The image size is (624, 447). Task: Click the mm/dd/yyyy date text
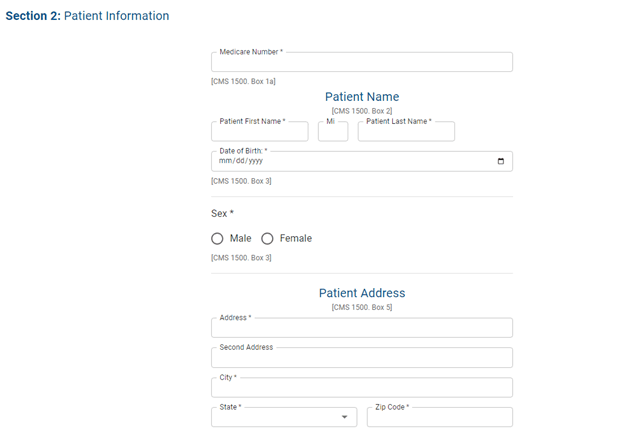coord(240,161)
